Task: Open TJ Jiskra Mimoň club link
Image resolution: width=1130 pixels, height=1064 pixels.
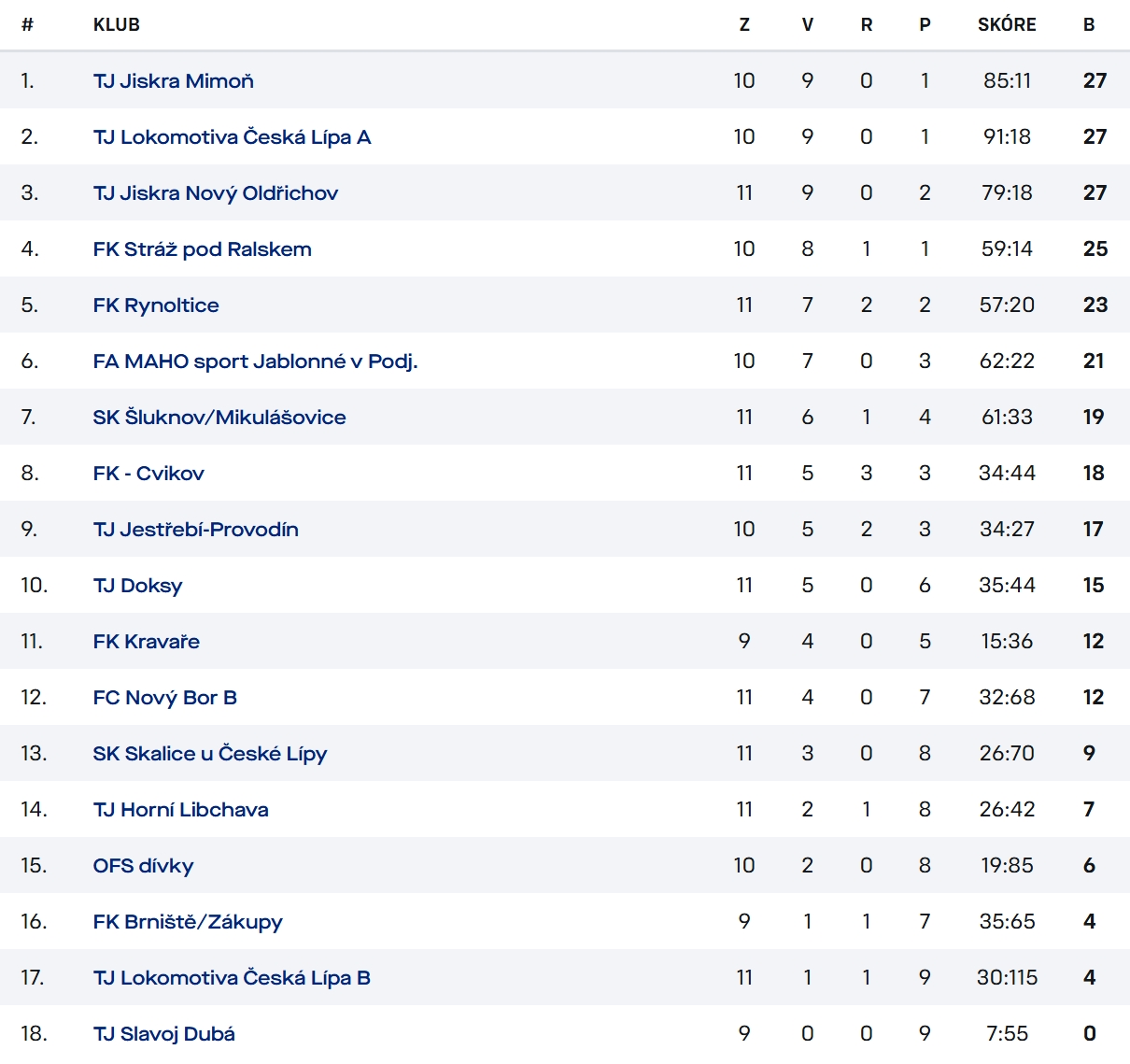Action: (174, 81)
